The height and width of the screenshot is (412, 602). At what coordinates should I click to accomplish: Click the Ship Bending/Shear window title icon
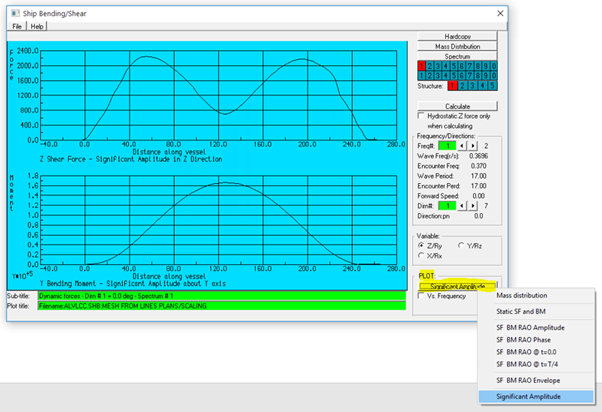pos(13,11)
